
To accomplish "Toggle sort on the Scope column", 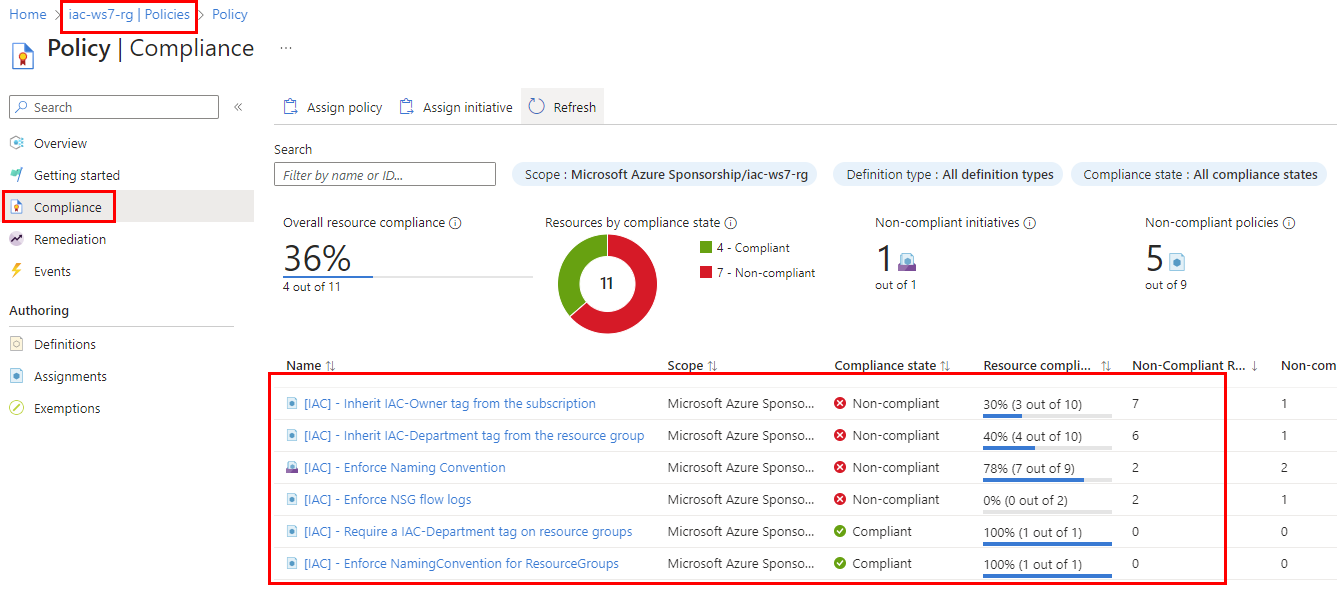I will (x=692, y=365).
